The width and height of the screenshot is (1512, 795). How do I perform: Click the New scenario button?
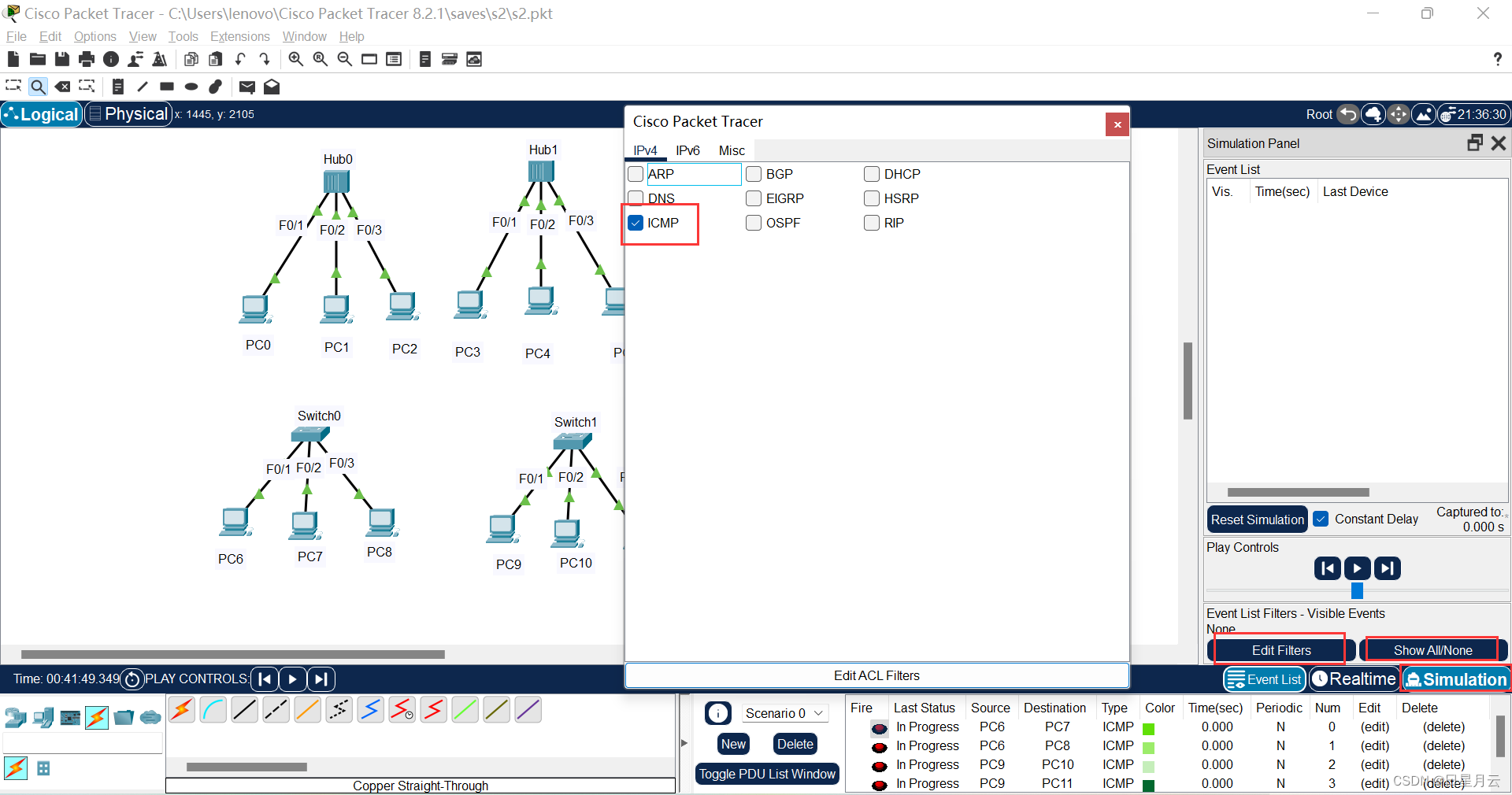tap(733, 744)
